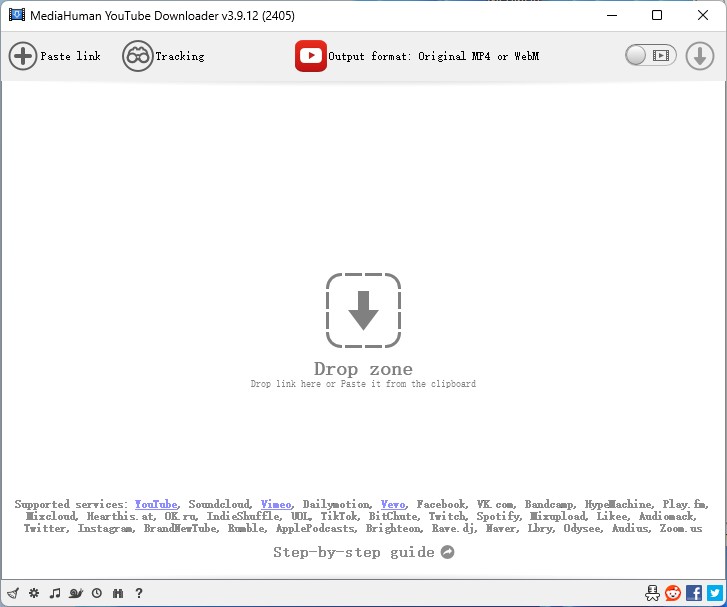
Task: Click the music note icon in status bar
Action: (x=55, y=593)
